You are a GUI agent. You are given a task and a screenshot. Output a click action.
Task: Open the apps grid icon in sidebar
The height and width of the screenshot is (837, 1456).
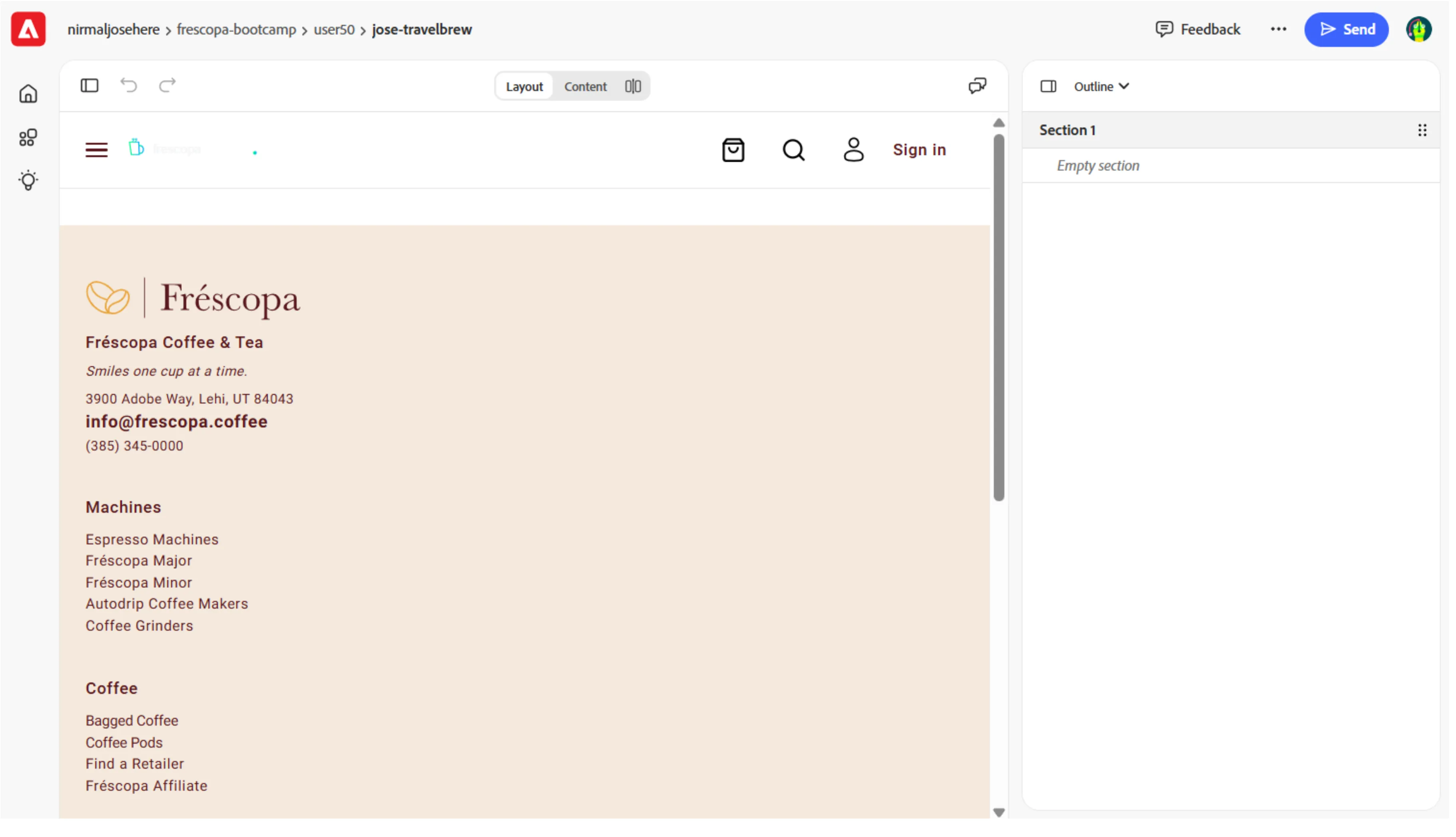(28, 137)
